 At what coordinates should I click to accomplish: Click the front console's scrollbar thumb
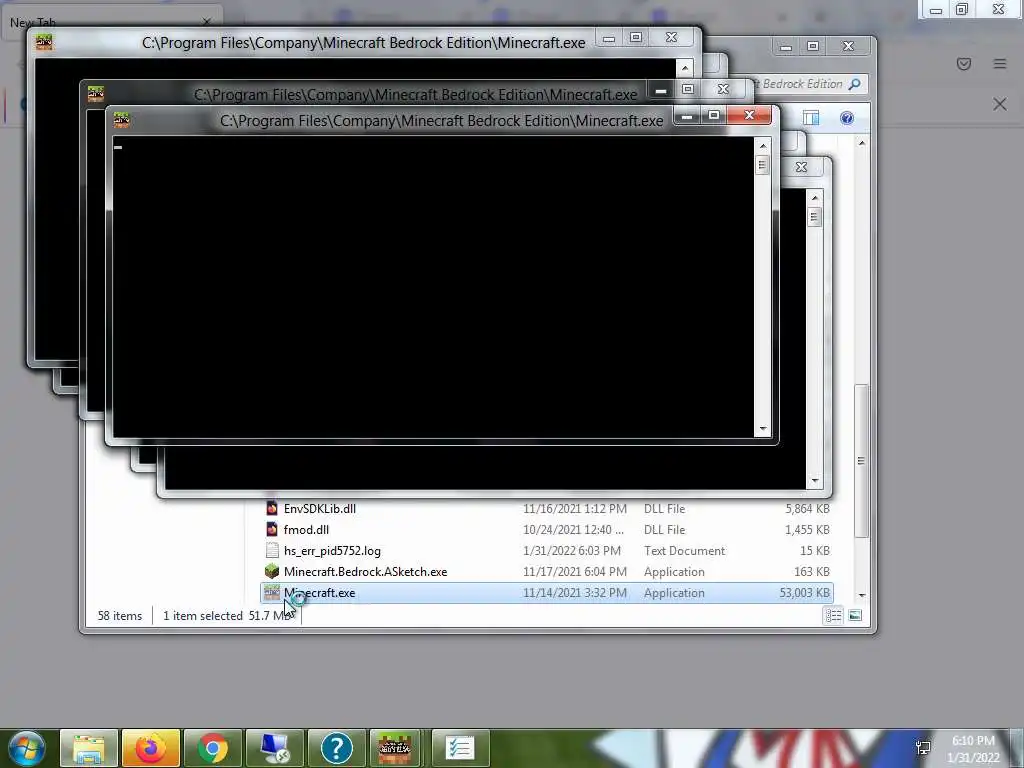[x=762, y=165]
